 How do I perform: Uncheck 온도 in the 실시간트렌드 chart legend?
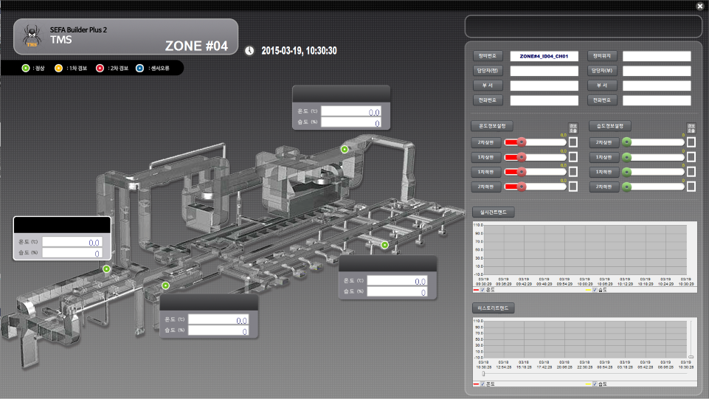coord(482,290)
